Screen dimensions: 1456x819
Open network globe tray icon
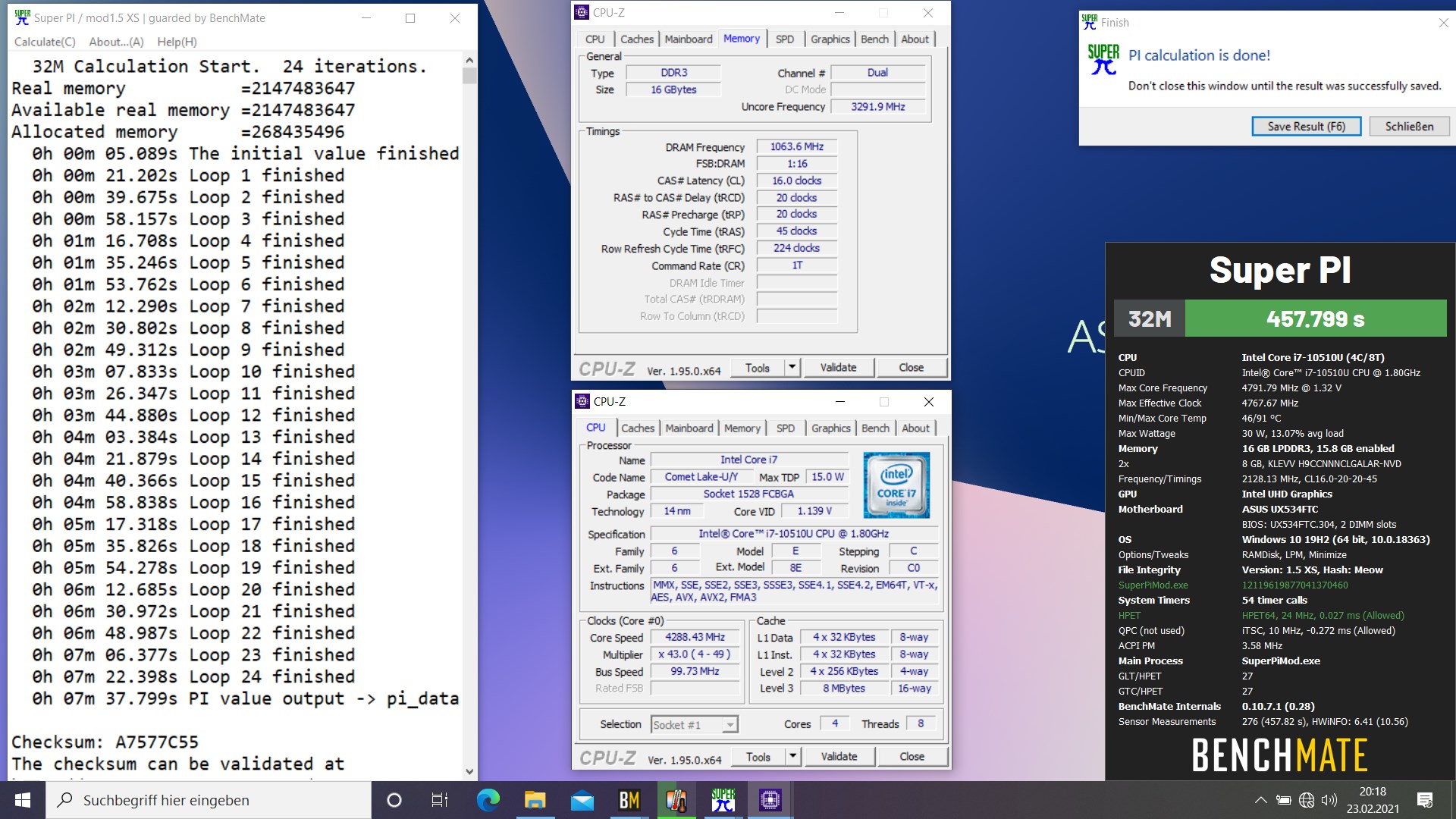click(x=1306, y=800)
